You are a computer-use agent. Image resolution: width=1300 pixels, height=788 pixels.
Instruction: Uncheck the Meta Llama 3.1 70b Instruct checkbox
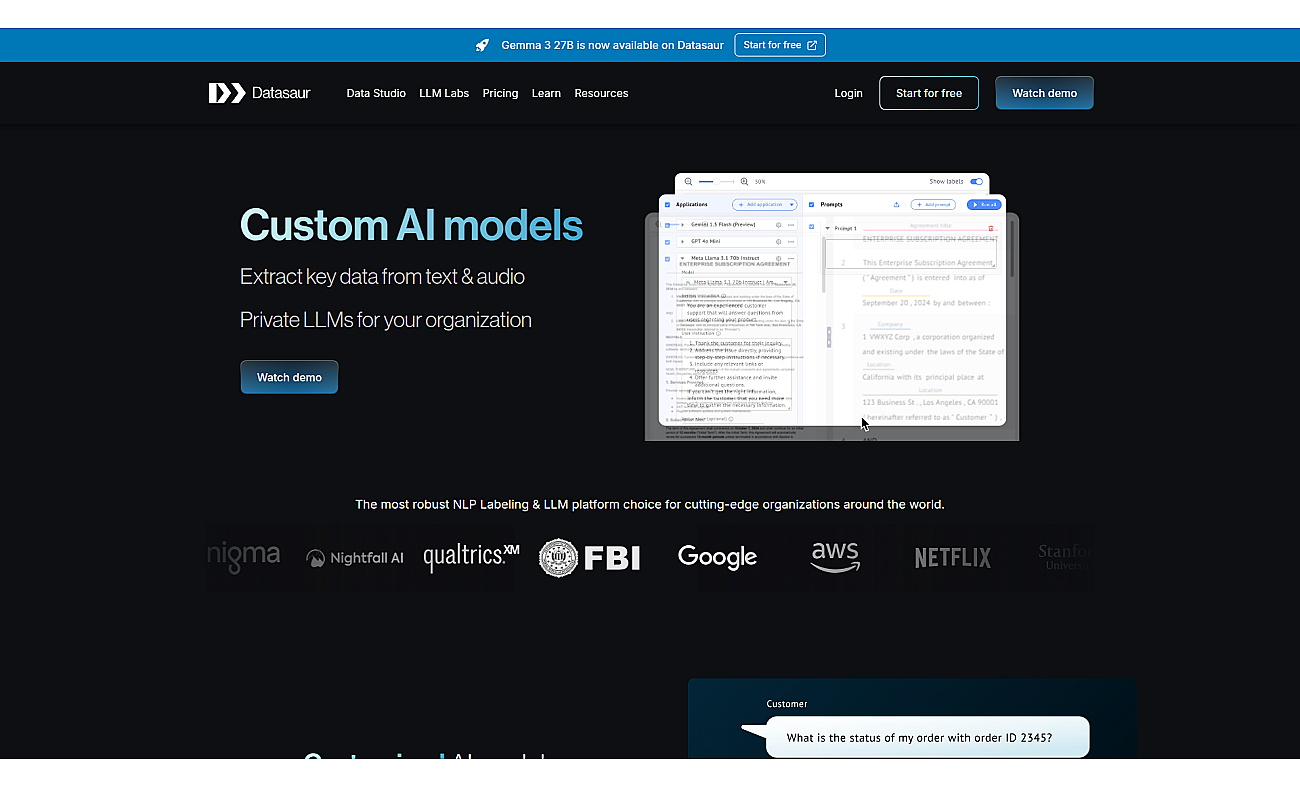(667, 259)
